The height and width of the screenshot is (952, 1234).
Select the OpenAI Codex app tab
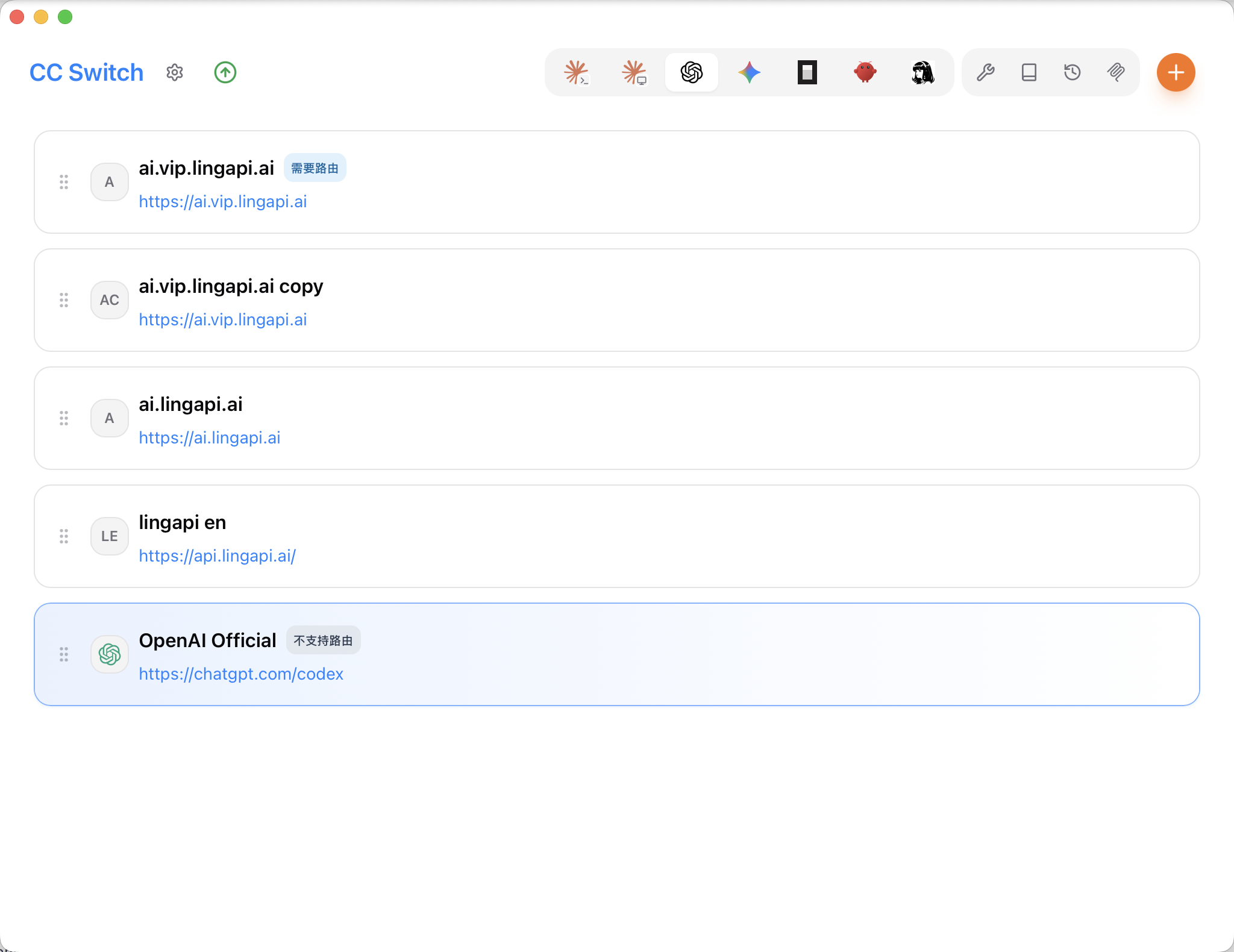pyautogui.click(x=692, y=72)
